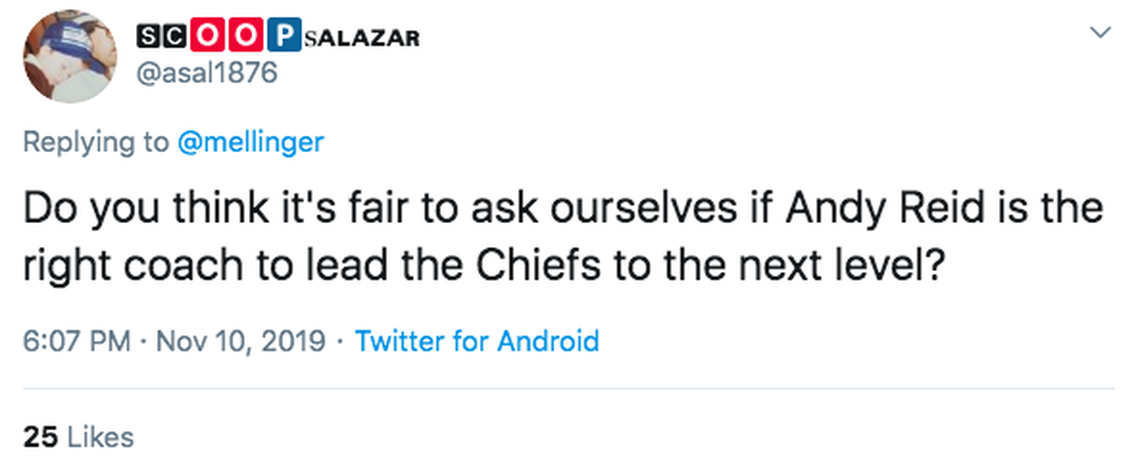1140x472 pixels.
Task: Click the 'Replying to' label
Action: click(x=96, y=142)
